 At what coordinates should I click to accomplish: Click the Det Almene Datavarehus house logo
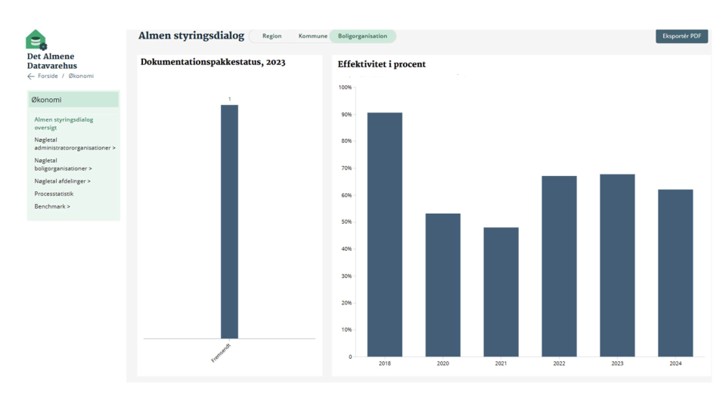(36, 40)
